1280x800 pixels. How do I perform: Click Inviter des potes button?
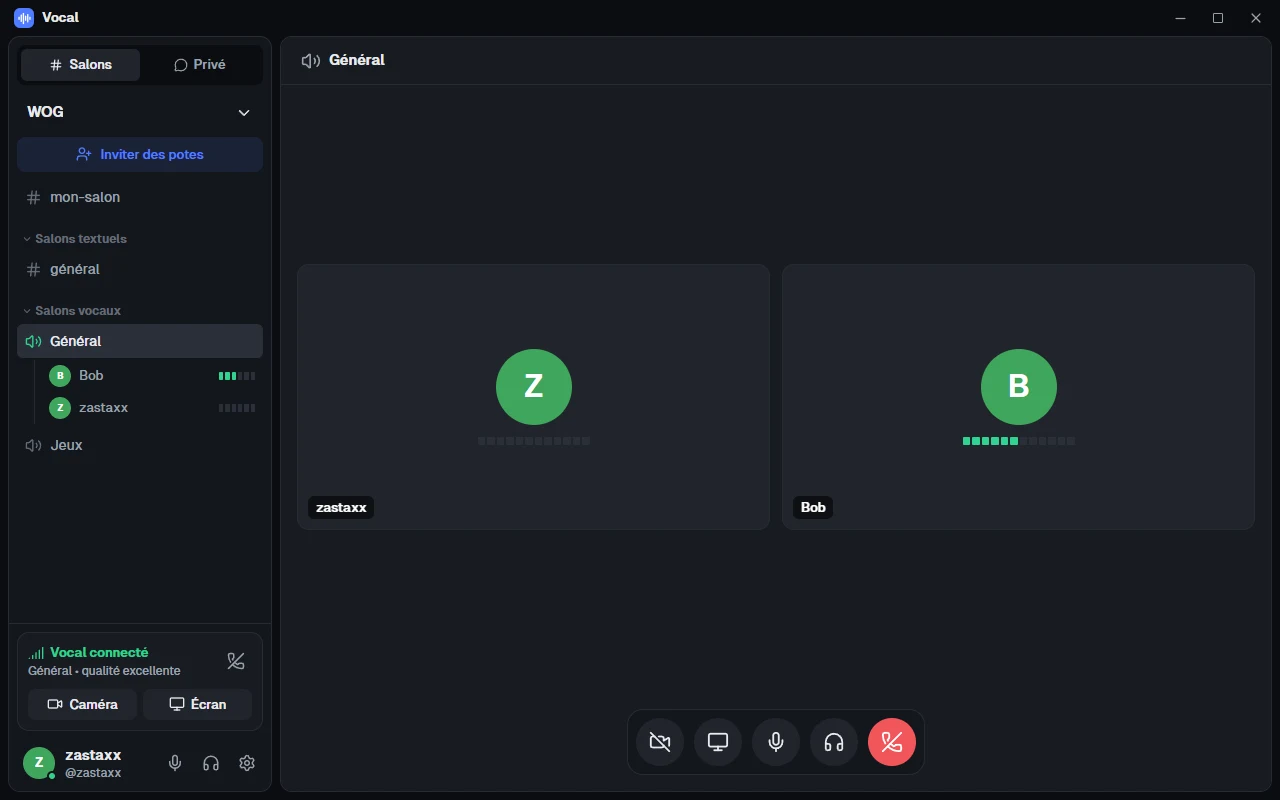140,155
